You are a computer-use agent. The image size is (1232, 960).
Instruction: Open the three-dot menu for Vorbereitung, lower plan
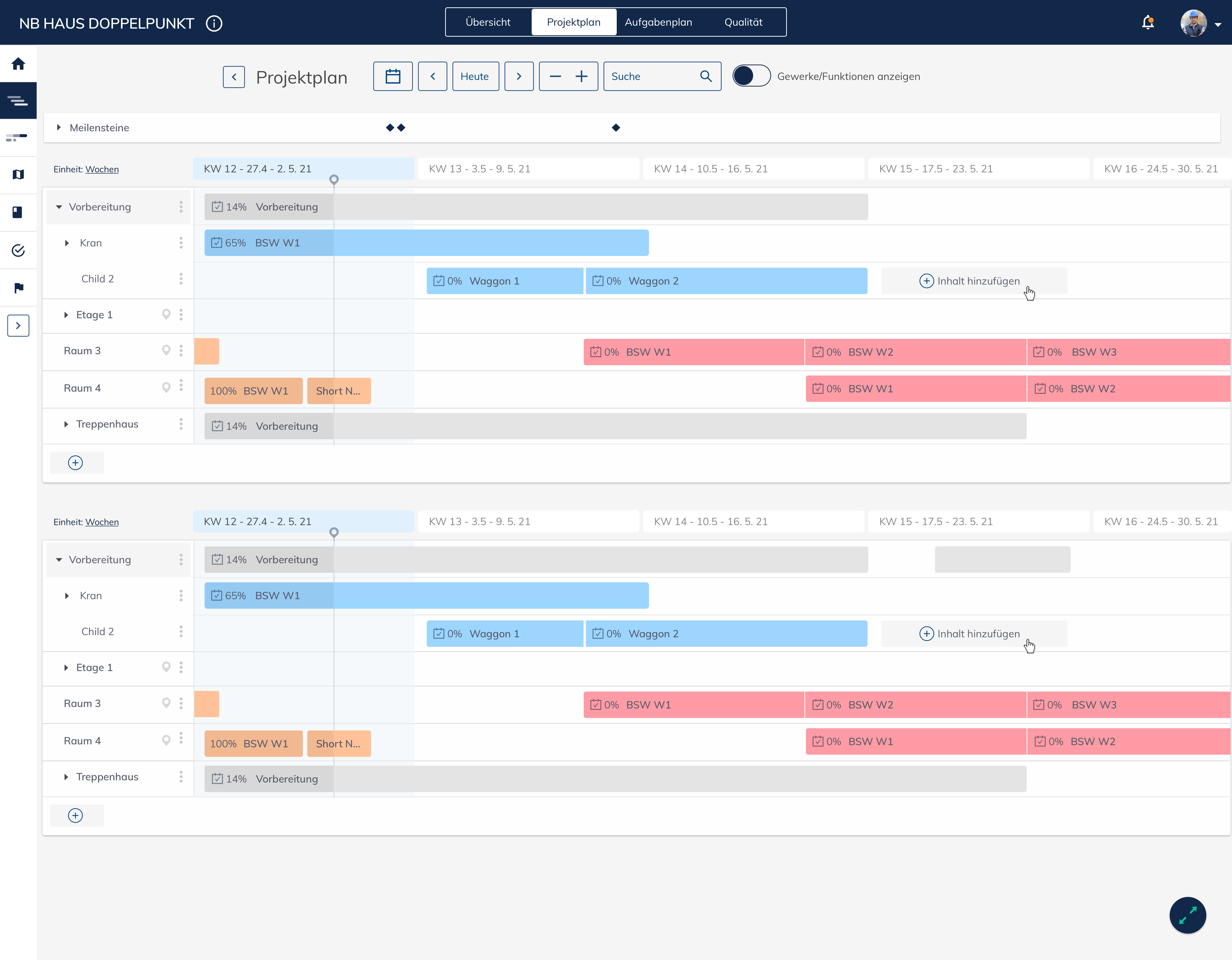coord(181,560)
